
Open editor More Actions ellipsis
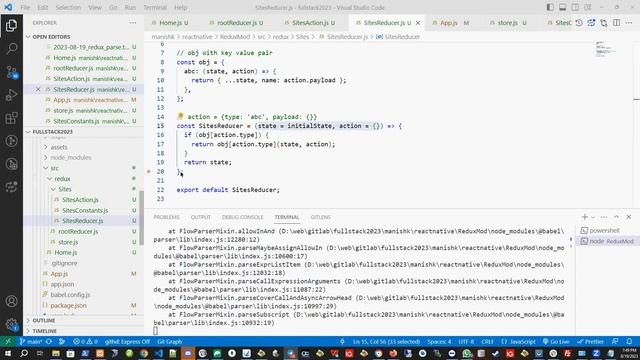tap(629, 23)
